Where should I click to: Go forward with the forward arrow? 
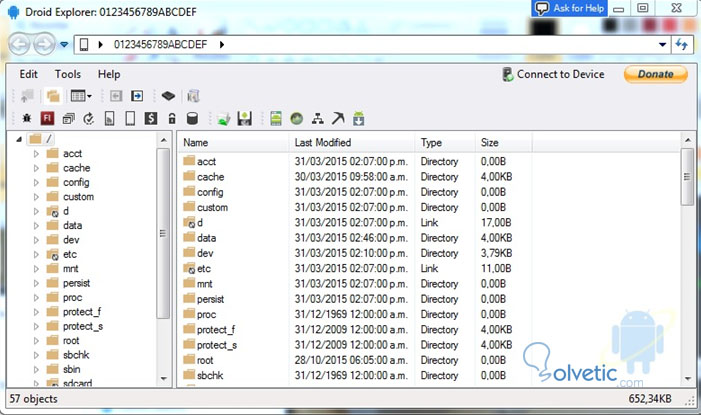click(x=44, y=44)
